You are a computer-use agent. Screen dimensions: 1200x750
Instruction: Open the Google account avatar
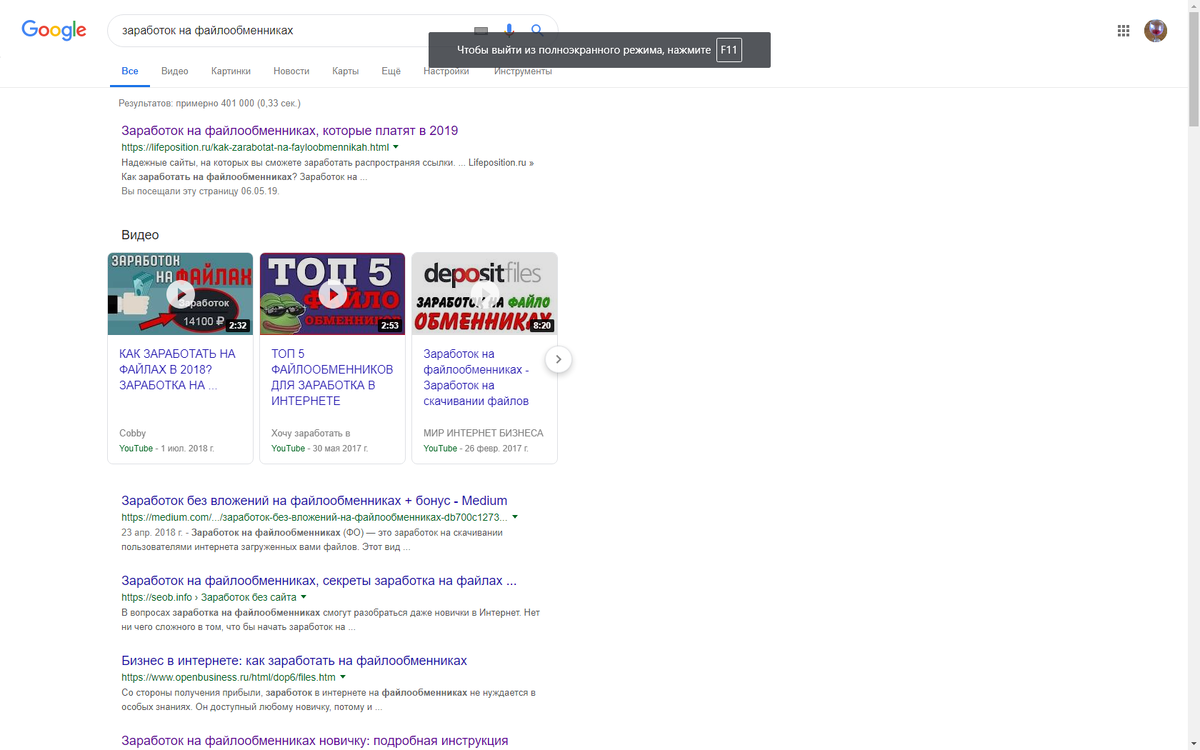coord(1155,30)
